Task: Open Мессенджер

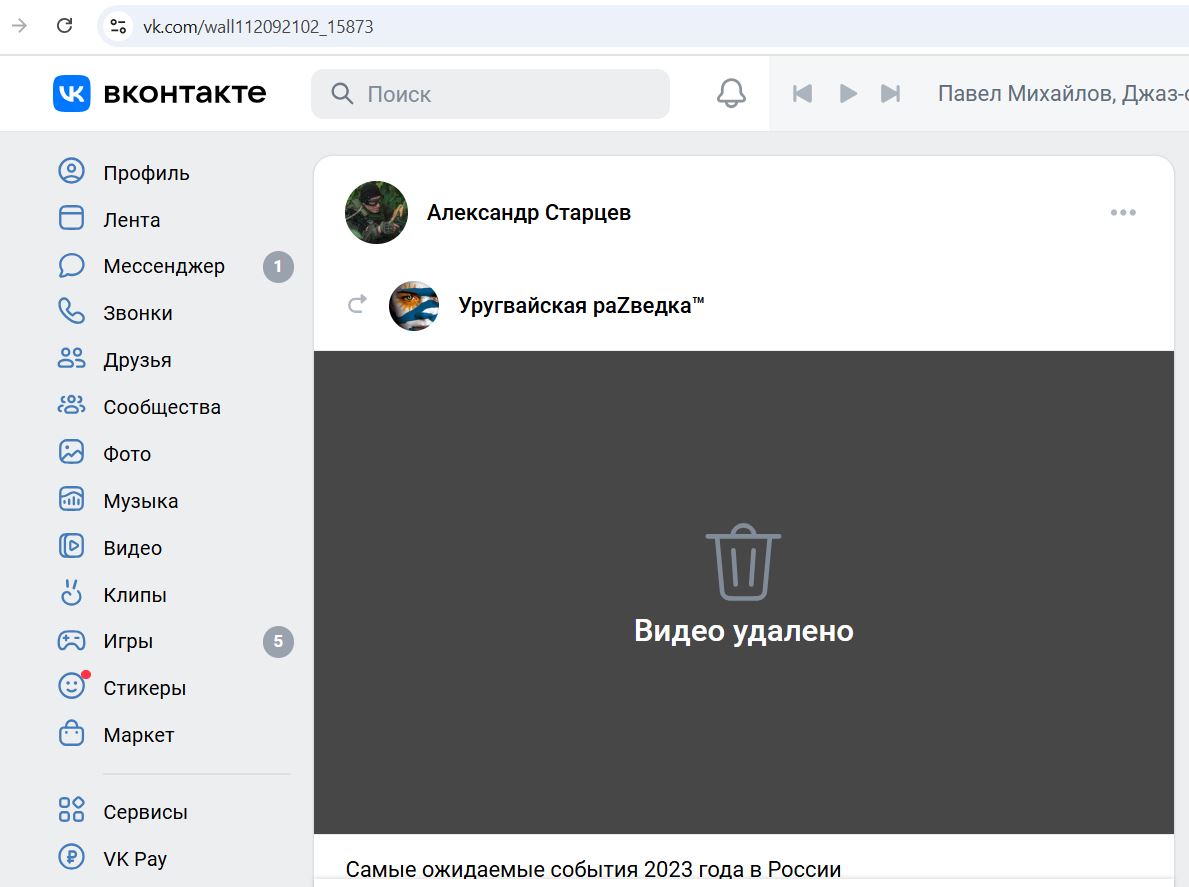Action: 164,266
